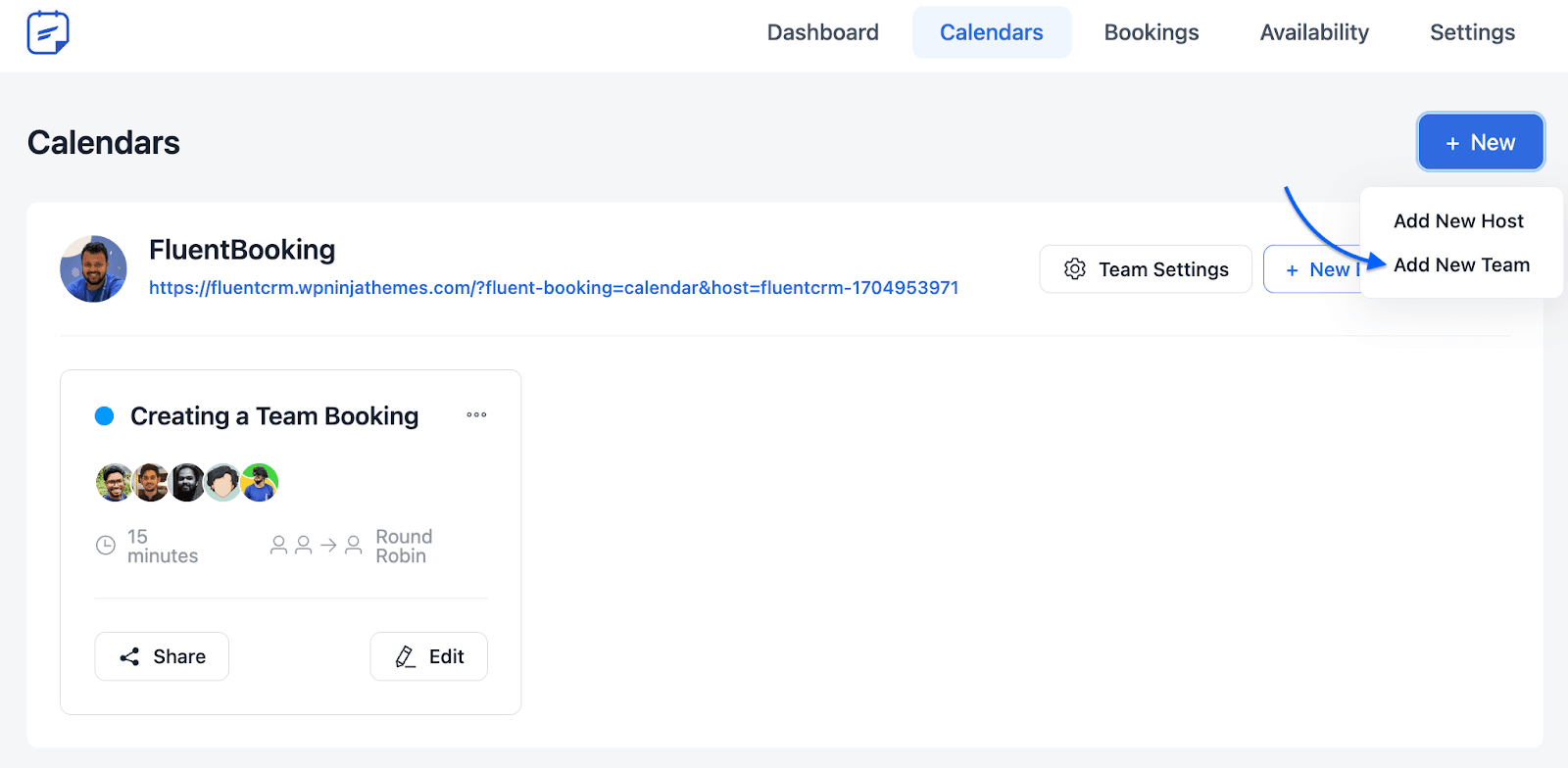Go to the Bookings tab
This screenshot has height=768, width=1568.
1151,32
